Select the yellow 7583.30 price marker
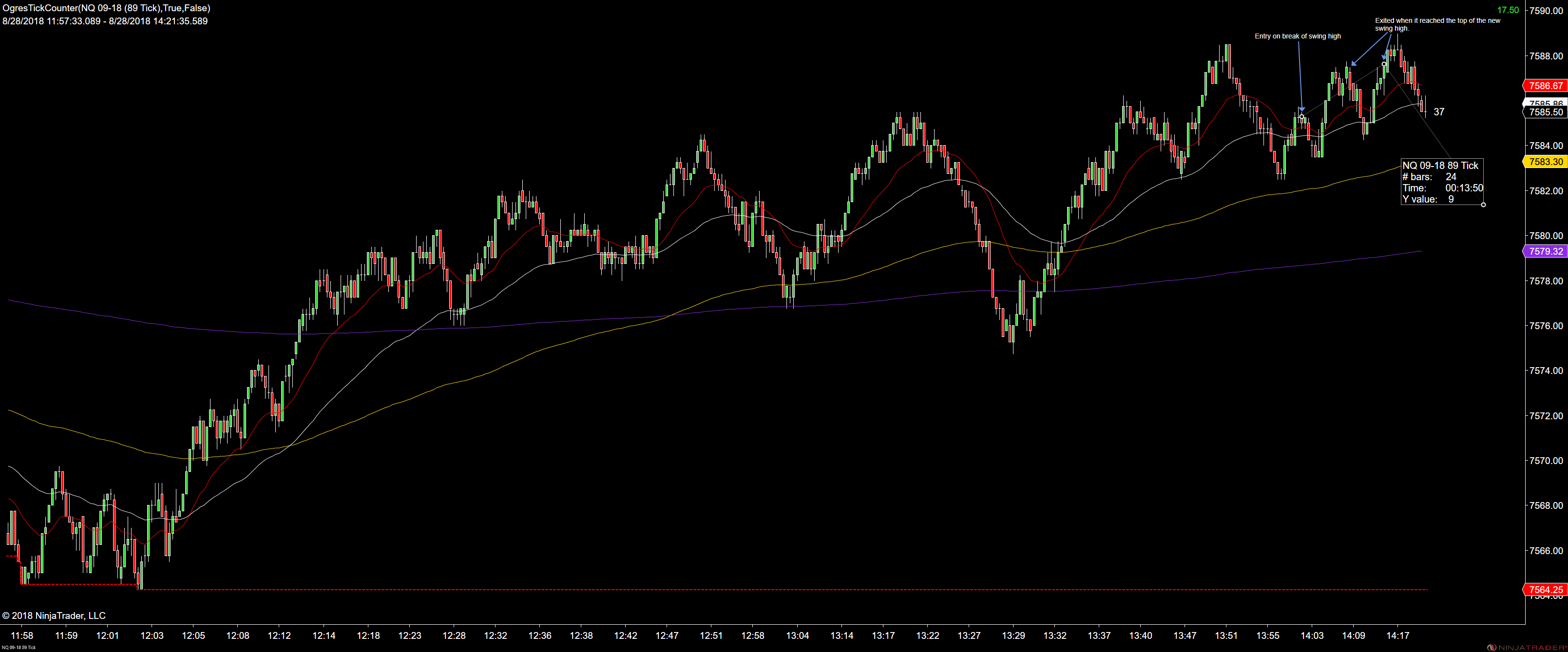 (1546, 162)
